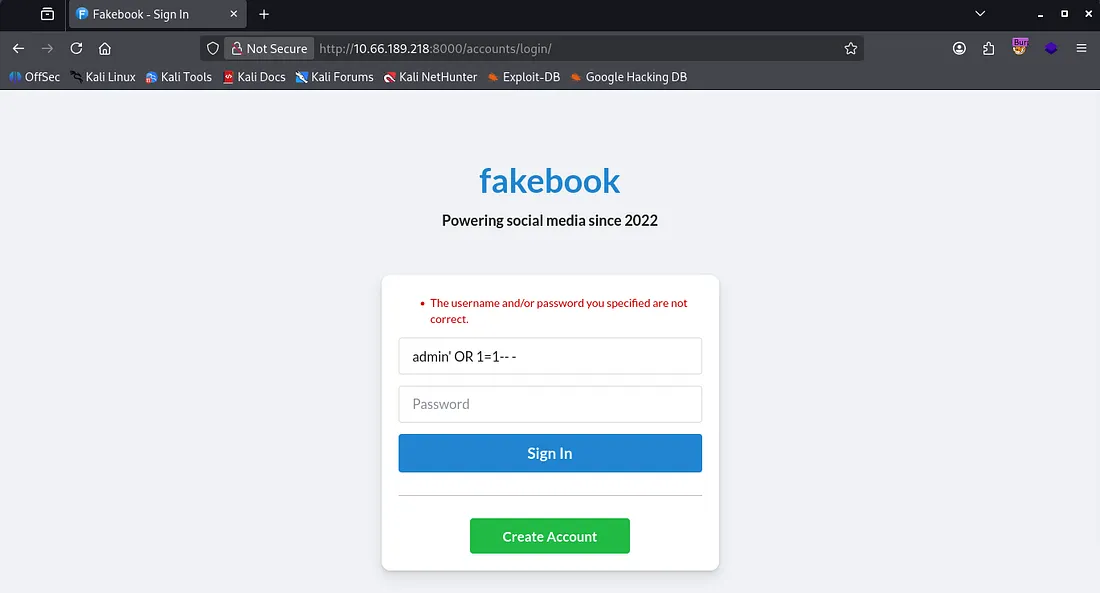The width and height of the screenshot is (1100, 593).
Task: Show the Not Secure site information panel
Action: pyautogui.click(x=267, y=48)
